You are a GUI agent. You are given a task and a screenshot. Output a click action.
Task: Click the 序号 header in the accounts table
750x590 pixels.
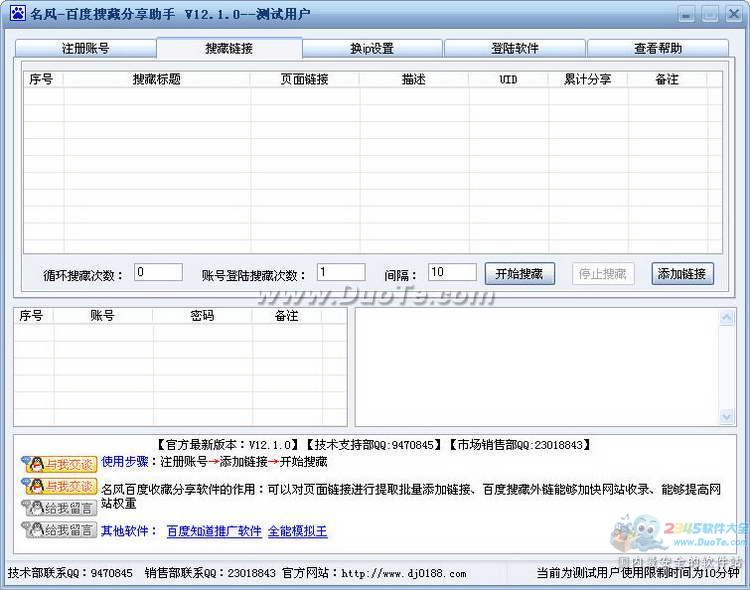coord(32,316)
